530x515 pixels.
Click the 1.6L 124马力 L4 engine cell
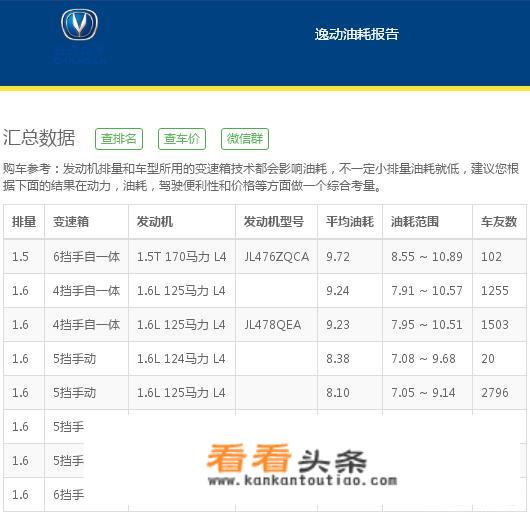point(181,359)
